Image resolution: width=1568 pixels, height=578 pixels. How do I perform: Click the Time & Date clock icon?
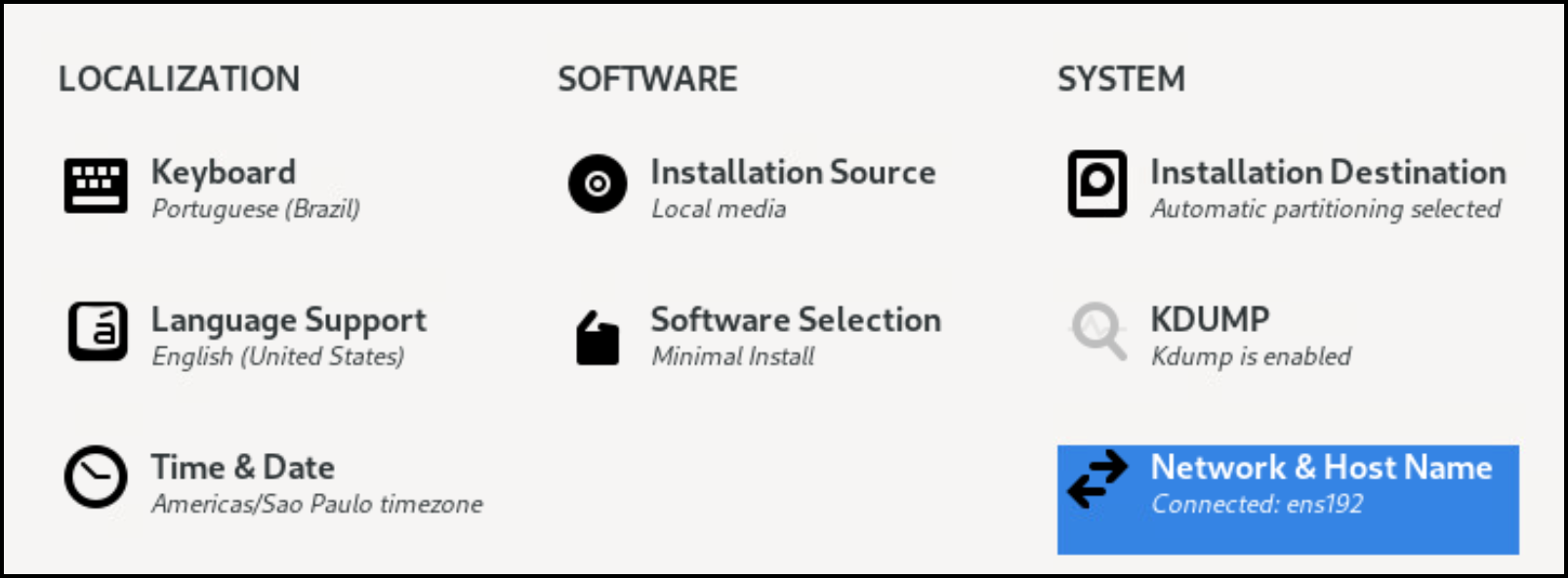96,477
